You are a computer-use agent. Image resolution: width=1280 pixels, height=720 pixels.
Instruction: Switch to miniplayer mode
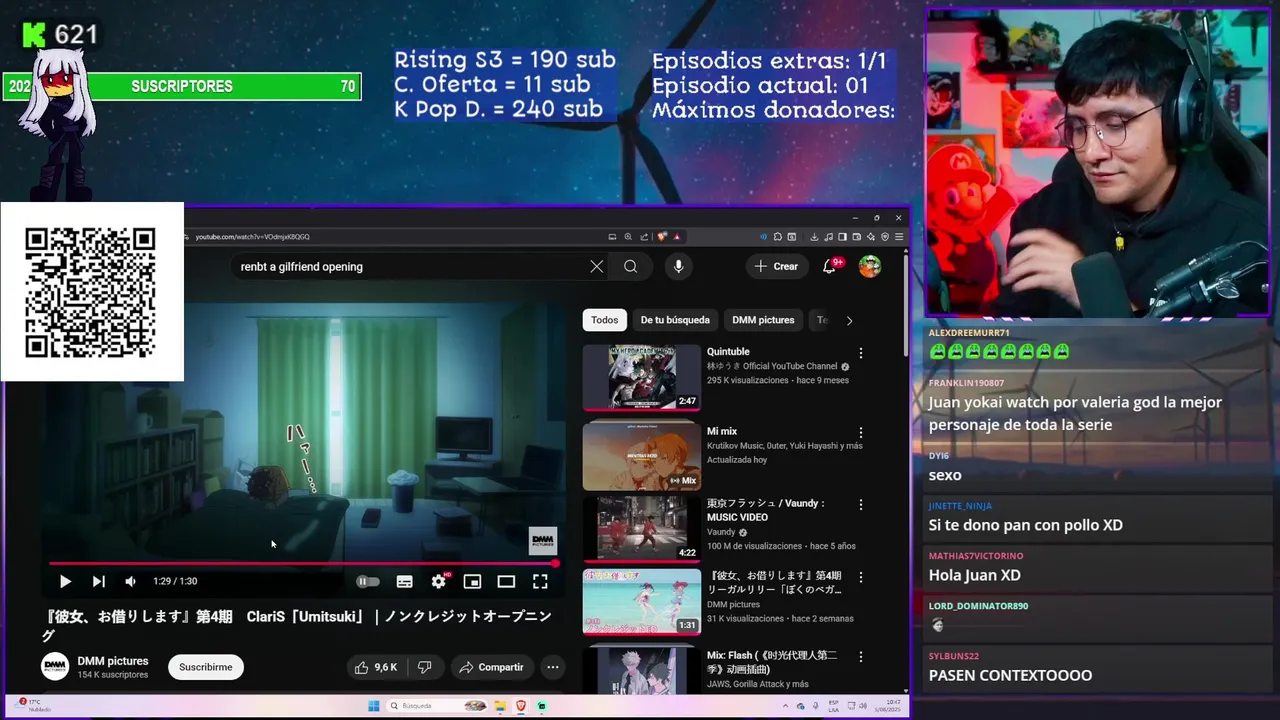tap(472, 581)
